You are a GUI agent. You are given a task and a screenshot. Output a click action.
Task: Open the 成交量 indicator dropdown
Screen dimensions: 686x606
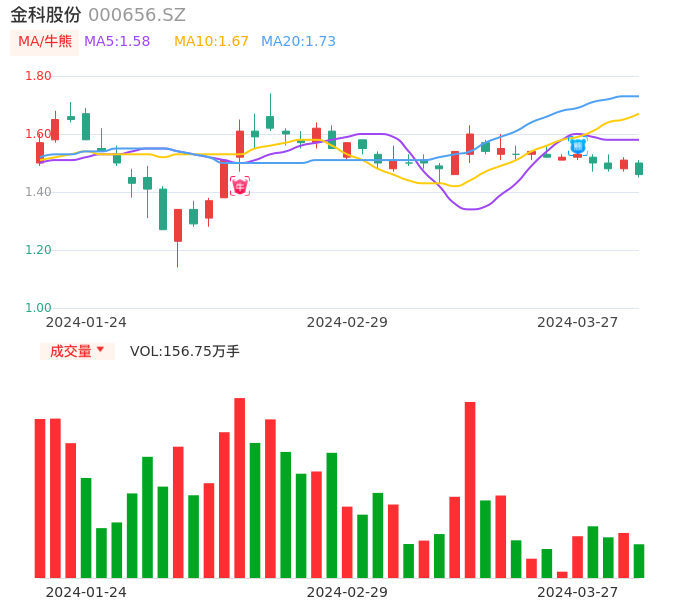[77, 351]
